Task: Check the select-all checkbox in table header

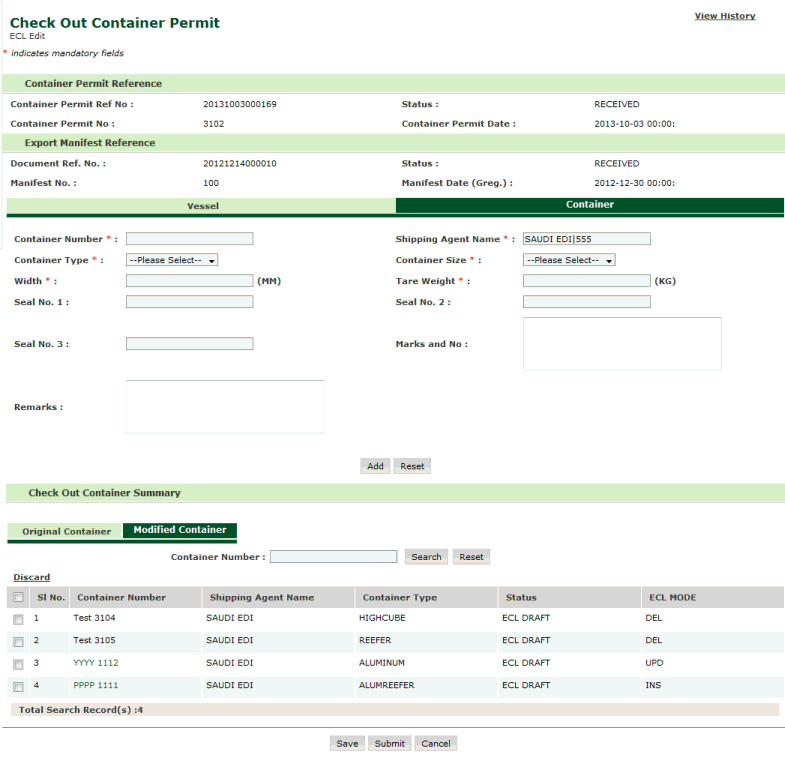Action: point(18,598)
